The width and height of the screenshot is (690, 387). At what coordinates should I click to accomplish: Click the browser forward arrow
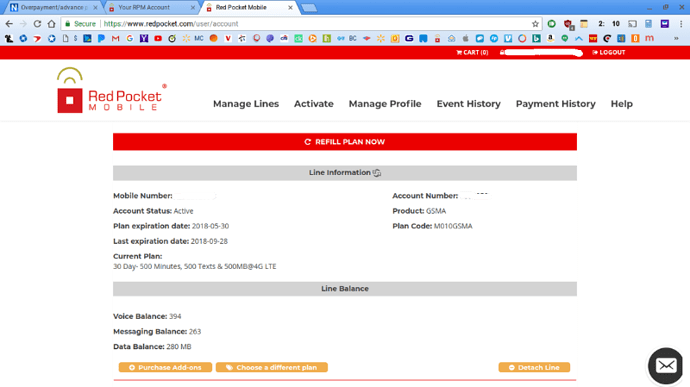tap(23, 24)
